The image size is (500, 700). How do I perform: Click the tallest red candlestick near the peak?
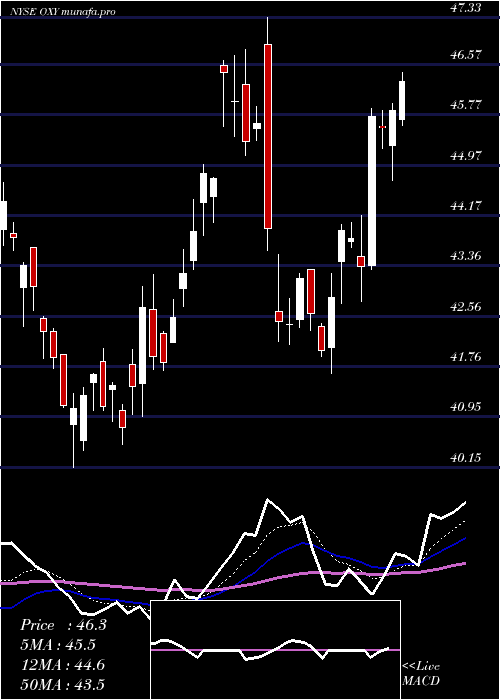[267, 136]
